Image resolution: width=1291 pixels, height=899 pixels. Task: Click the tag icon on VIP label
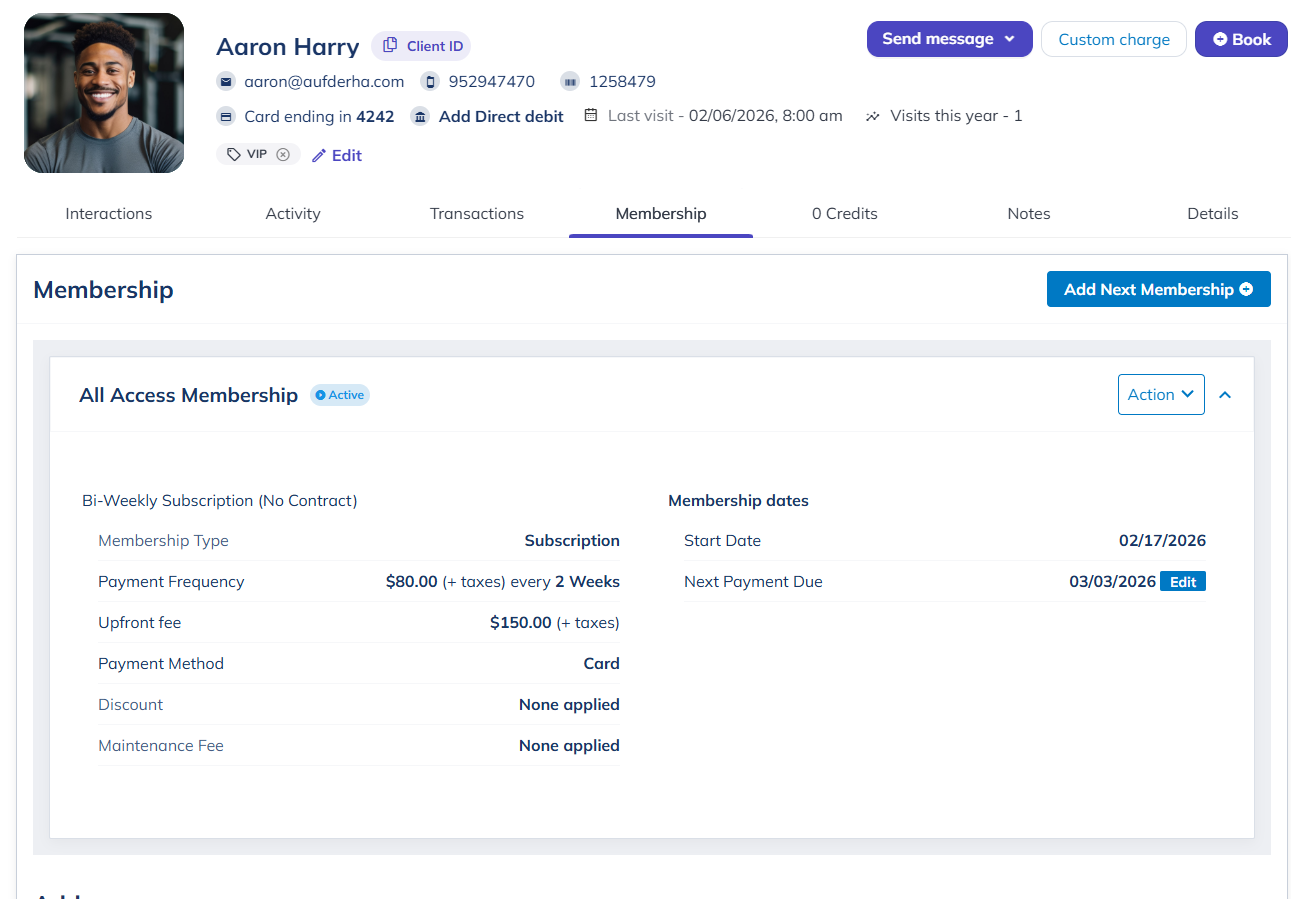pyautogui.click(x=234, y=155)
